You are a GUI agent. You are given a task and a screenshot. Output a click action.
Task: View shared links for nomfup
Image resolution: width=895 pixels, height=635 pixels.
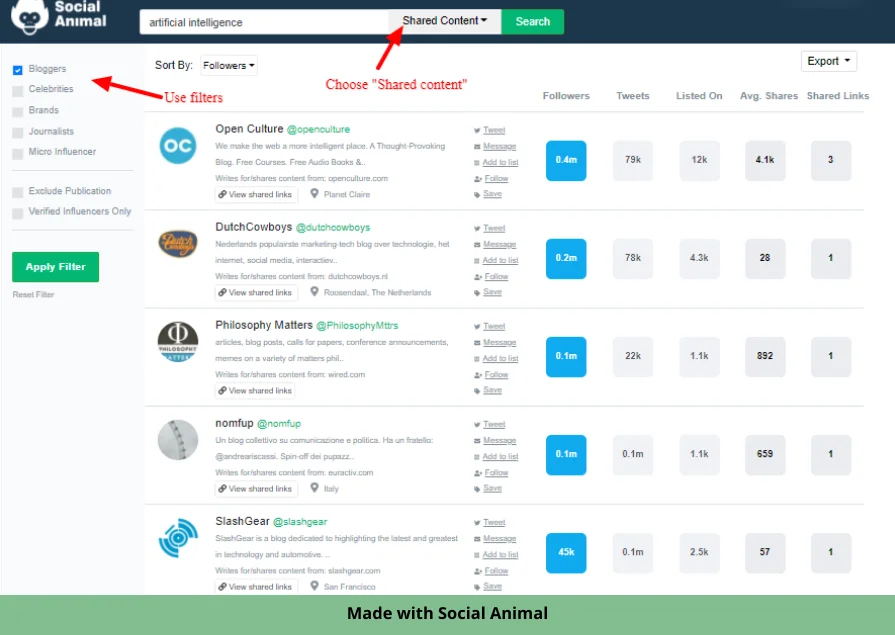click(x=256, y=489)
